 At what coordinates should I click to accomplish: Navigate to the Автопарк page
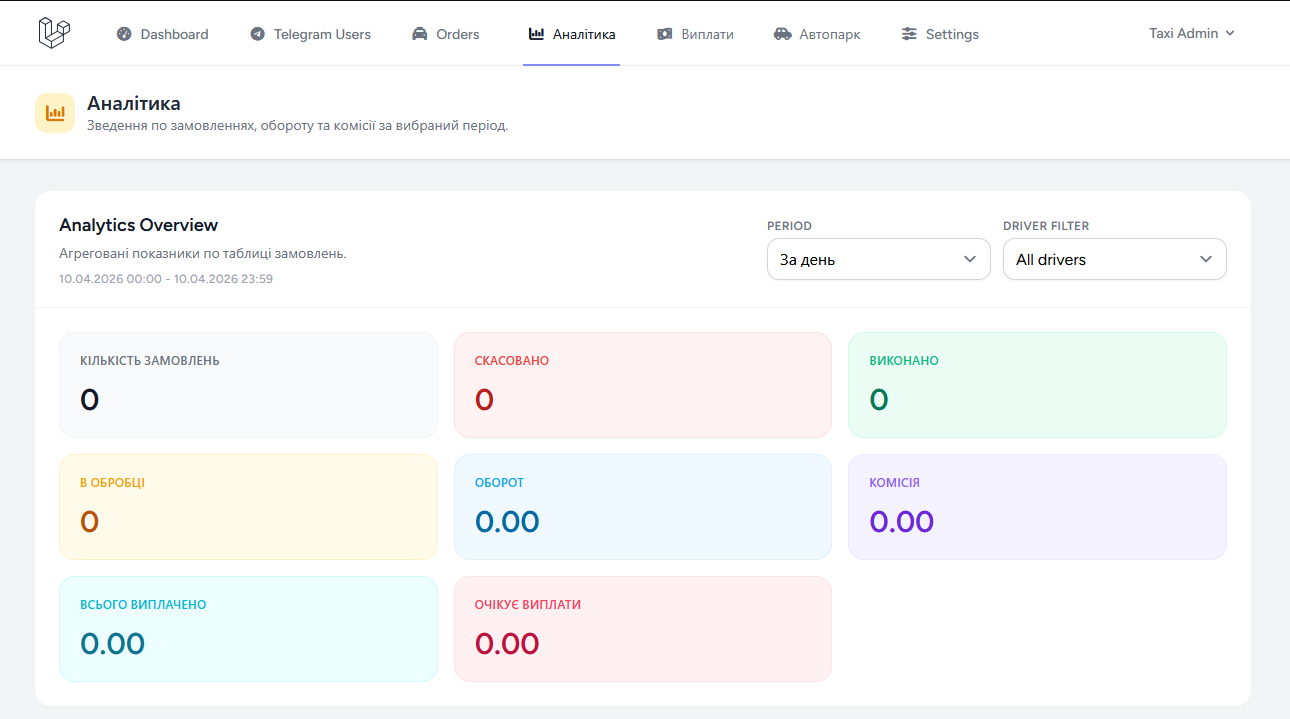[x=829, y=34]
